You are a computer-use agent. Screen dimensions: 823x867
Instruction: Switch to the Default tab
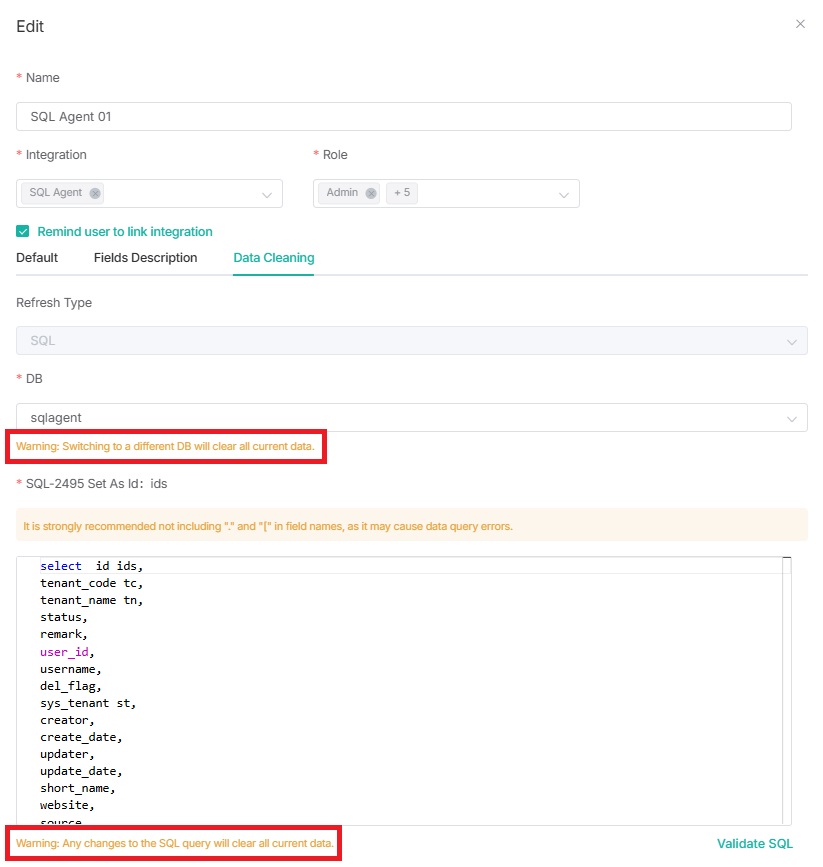tap(37, 258)
